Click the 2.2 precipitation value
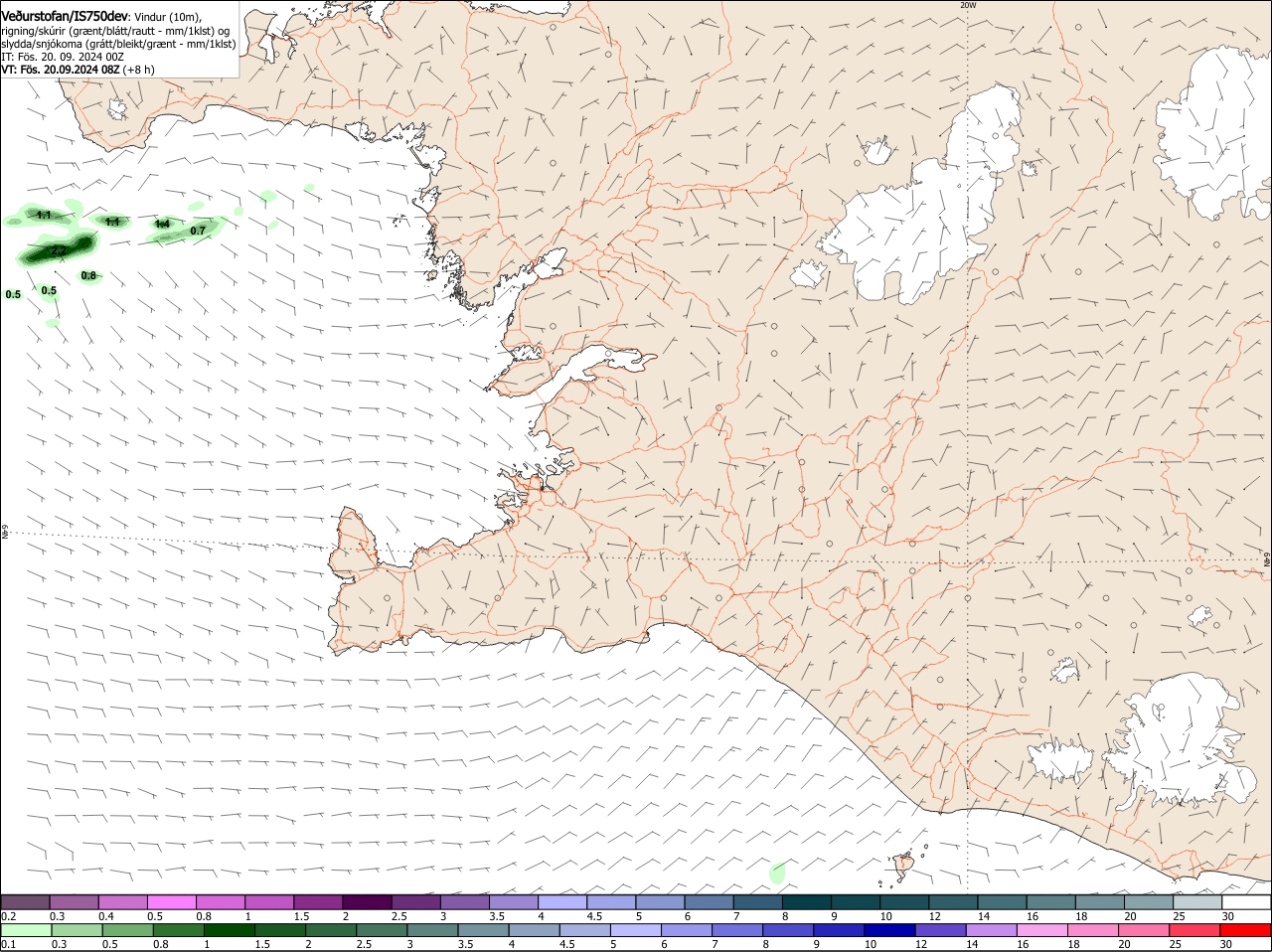Screen dimensions: 1272x952 [59, 251]
